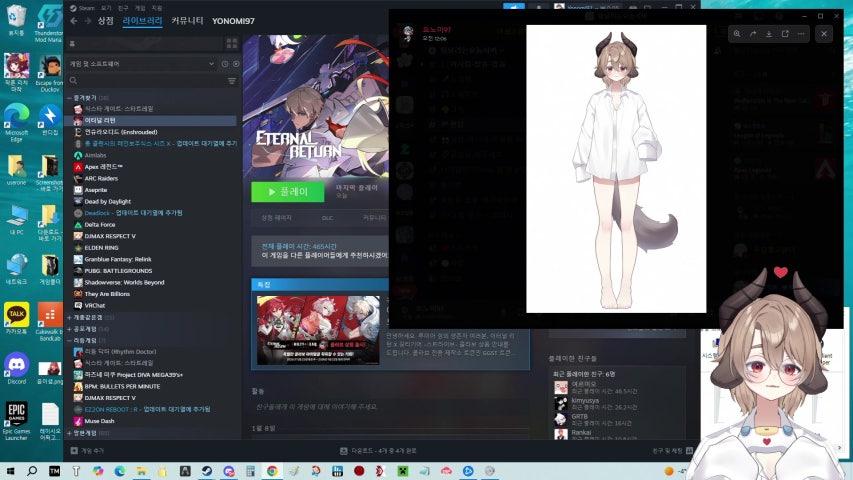Download the image with the download icon
Viewport: 853px width, 480px height.
tap(769, 34)
